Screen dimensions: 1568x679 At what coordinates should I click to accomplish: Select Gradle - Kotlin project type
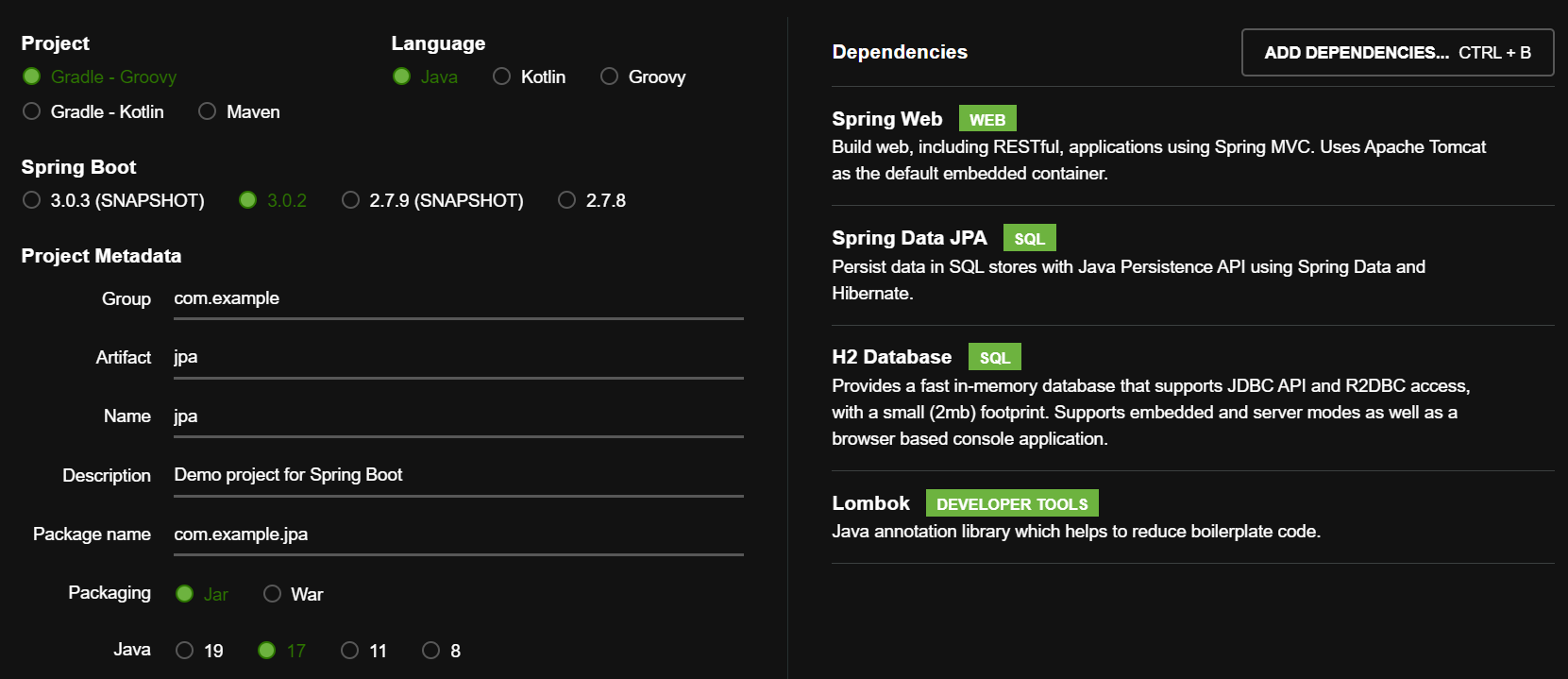point(93,111)
